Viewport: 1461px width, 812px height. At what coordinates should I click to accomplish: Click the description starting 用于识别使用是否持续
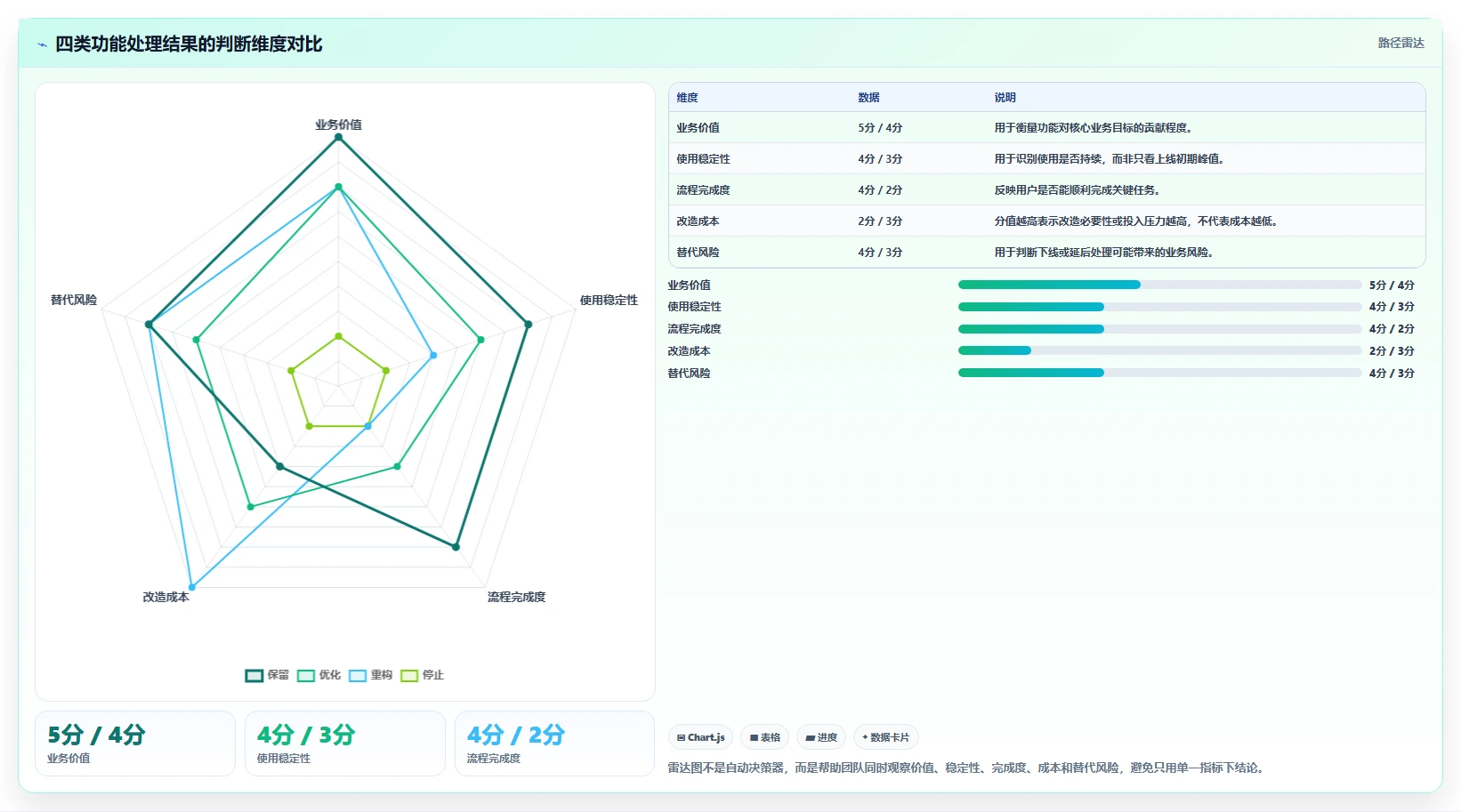1109,159
